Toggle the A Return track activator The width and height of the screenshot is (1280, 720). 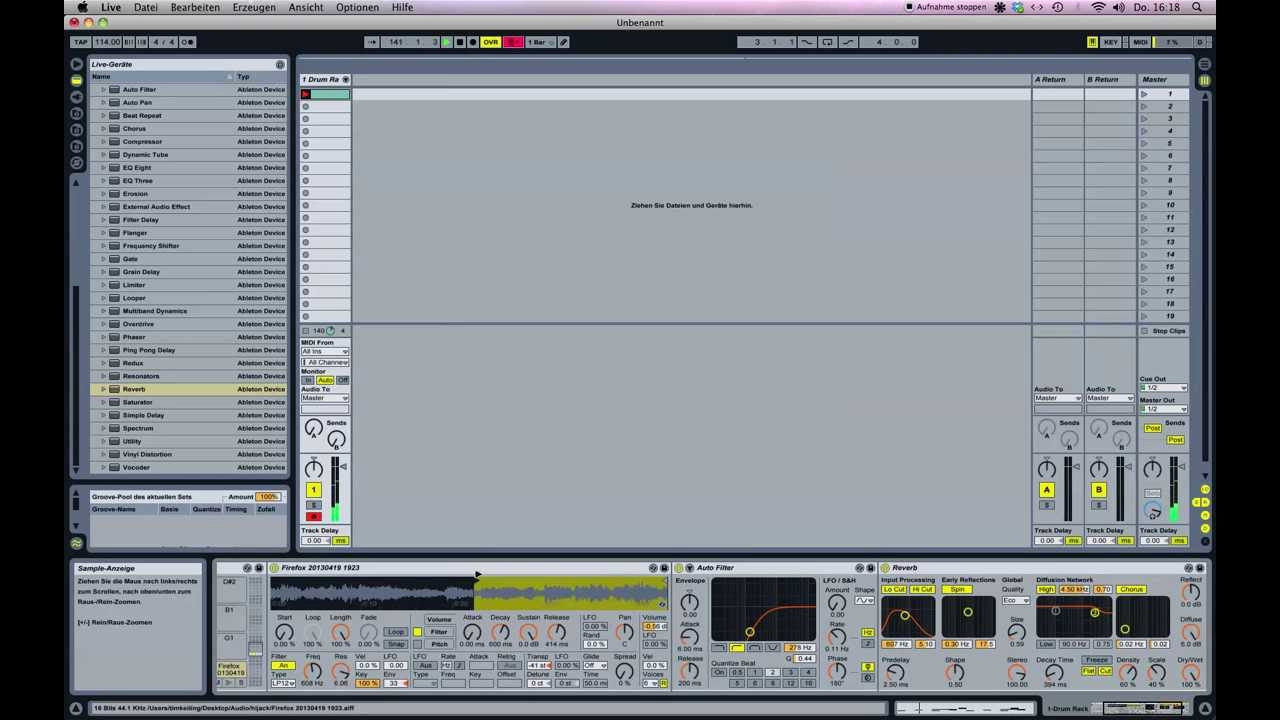[x=1046, y=490]
